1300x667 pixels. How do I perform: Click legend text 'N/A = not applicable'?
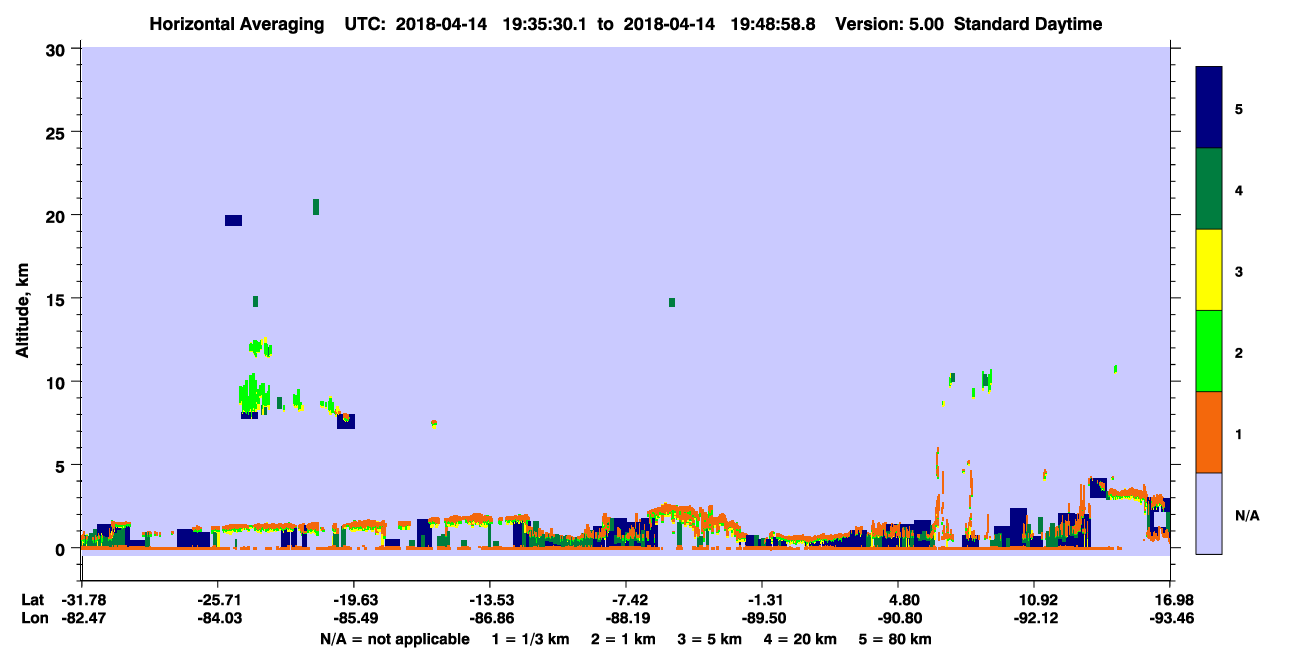pos(394,639)
